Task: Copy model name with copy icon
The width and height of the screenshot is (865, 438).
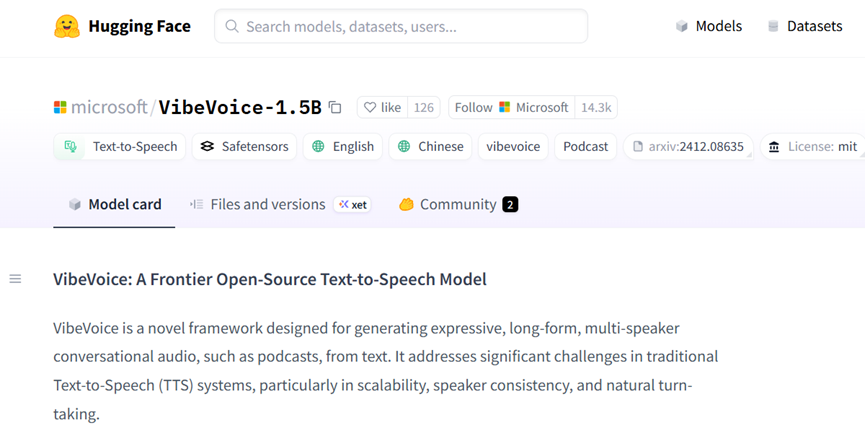Action: (x=335, y=108)
